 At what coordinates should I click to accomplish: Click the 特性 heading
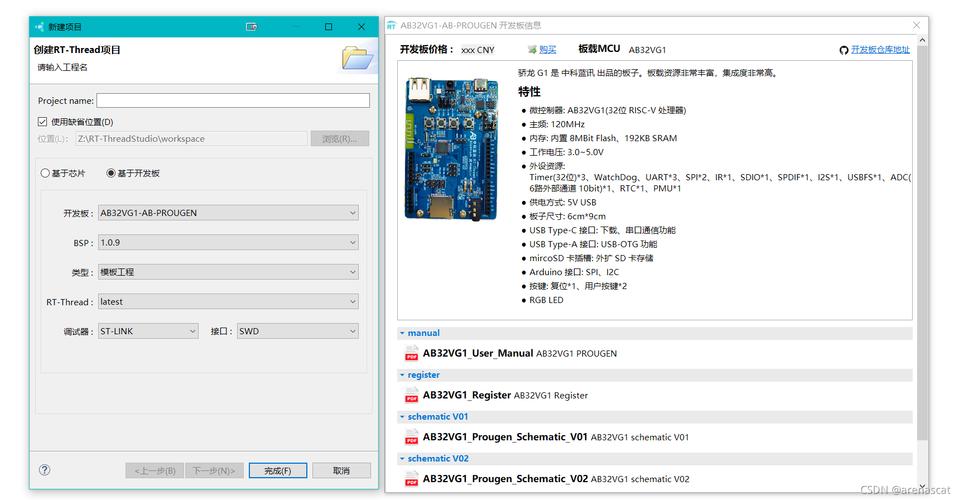tap(529, 92)
